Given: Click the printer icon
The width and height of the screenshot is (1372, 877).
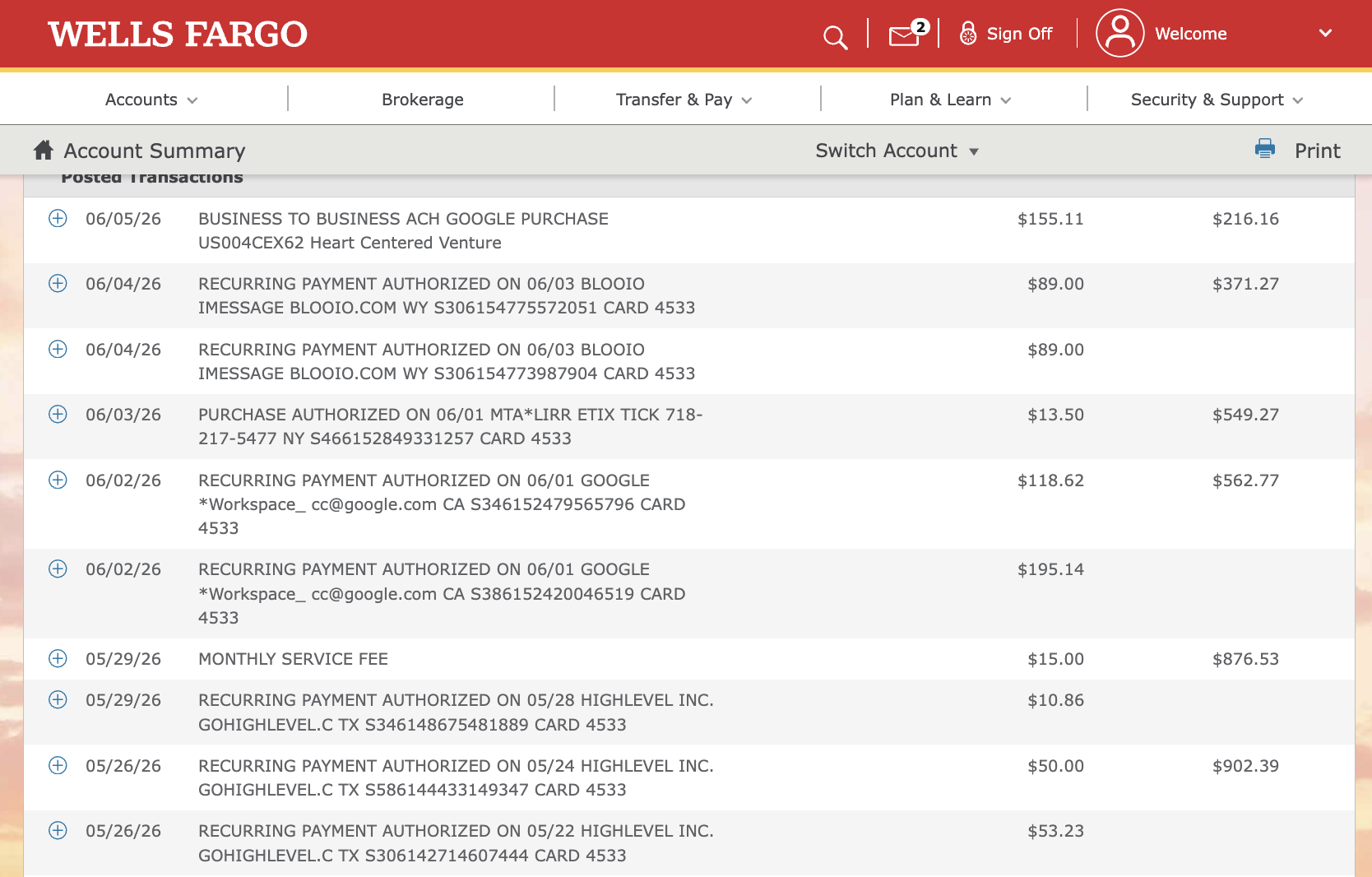Looking at the screenshot, I should click(1264, 148).
